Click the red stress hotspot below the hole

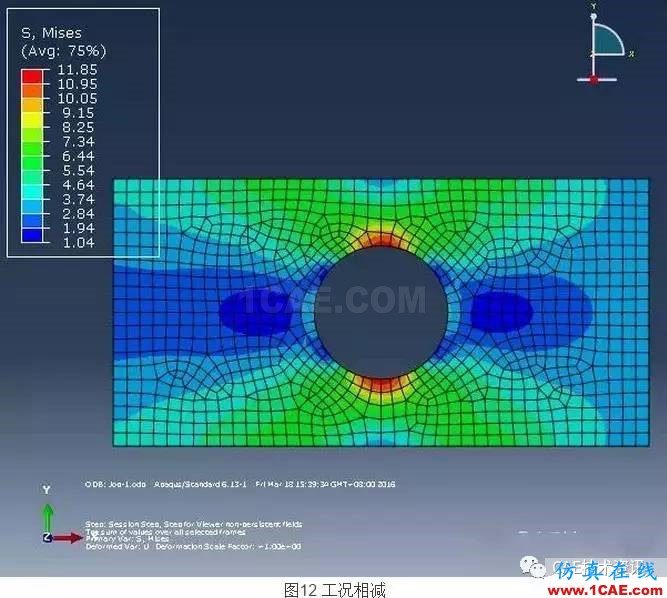380,384
